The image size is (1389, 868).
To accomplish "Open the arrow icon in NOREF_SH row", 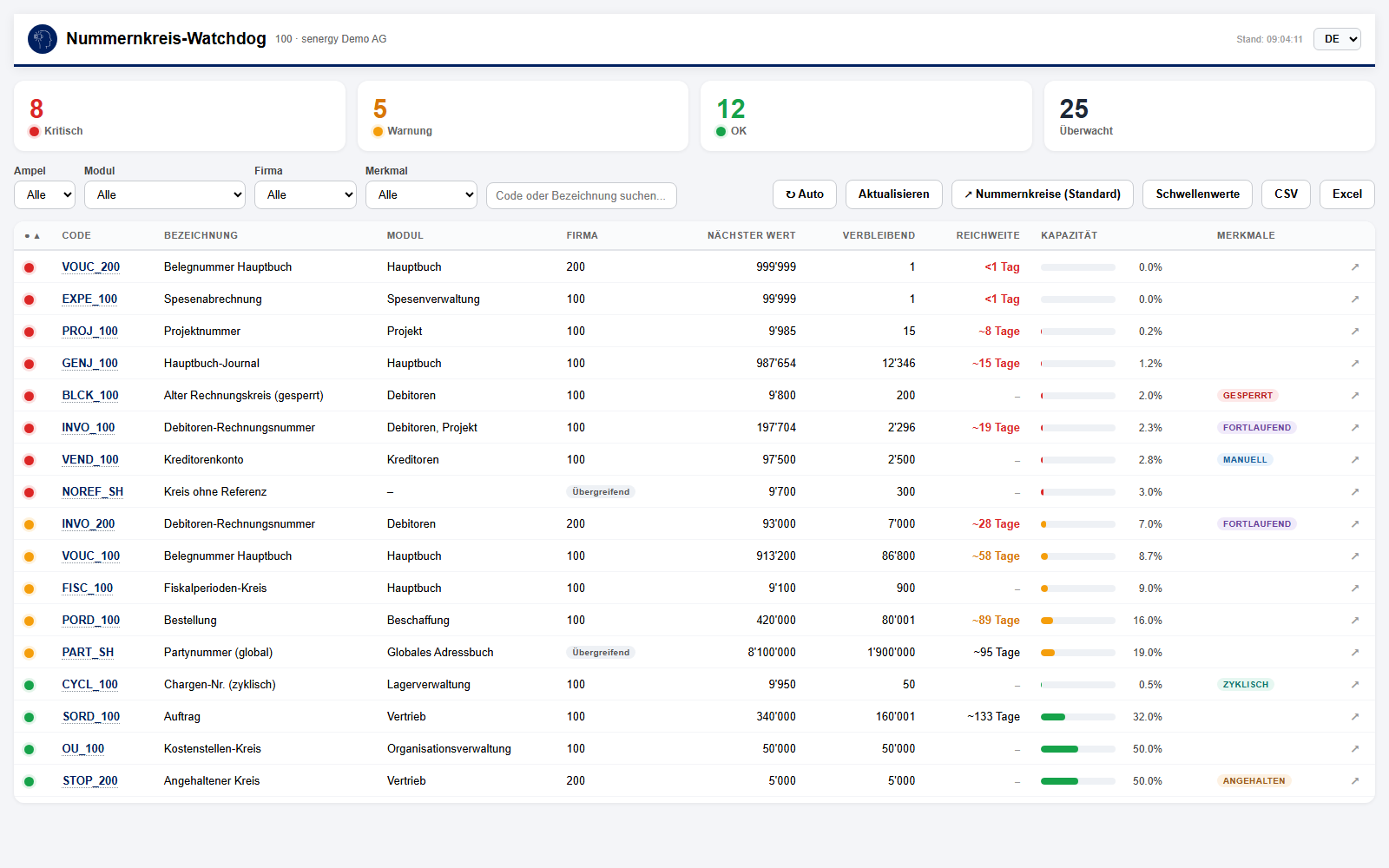I will (1354, 492).
